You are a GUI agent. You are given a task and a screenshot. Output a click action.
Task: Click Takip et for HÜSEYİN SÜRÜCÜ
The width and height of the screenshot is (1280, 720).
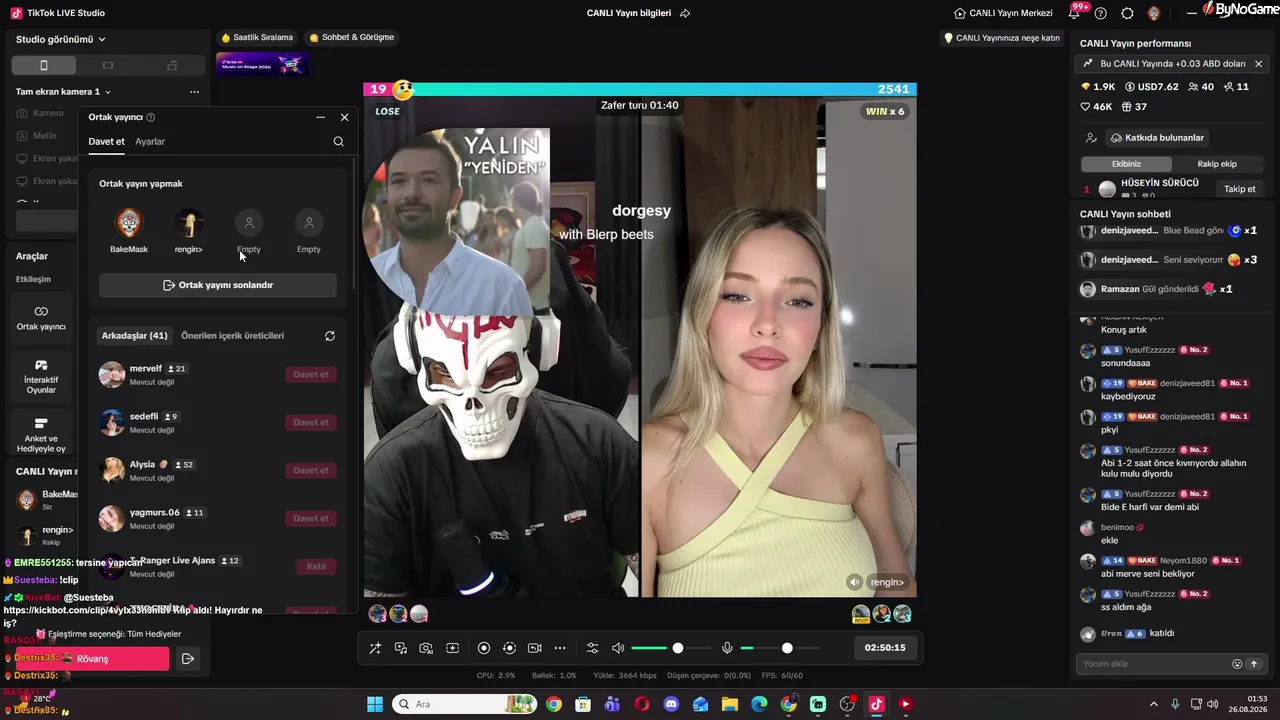pos(1240,189)
